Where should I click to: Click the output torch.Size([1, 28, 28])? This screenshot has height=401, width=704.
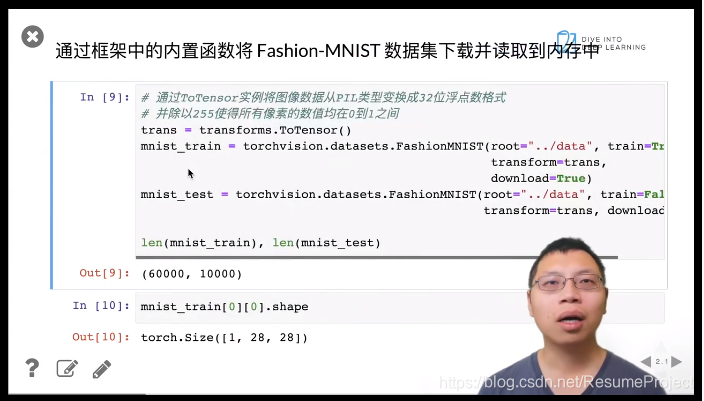coord(224,338)
